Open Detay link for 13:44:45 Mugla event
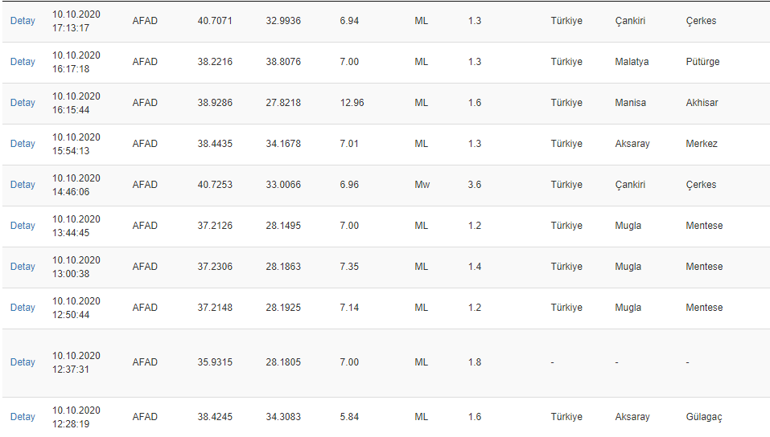 [x=23, y=225]
